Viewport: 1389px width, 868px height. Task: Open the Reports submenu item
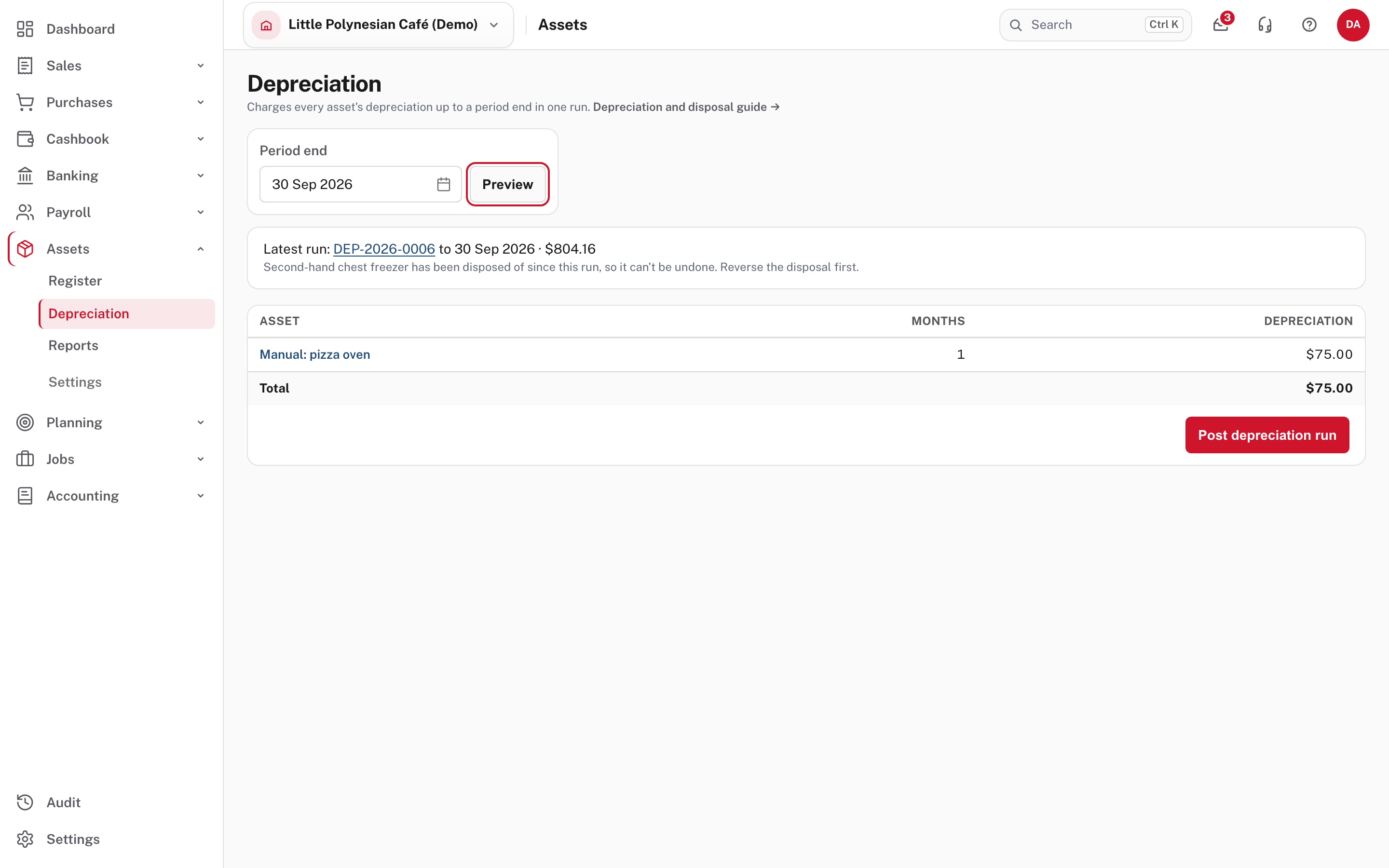click(x=73, y=345)
